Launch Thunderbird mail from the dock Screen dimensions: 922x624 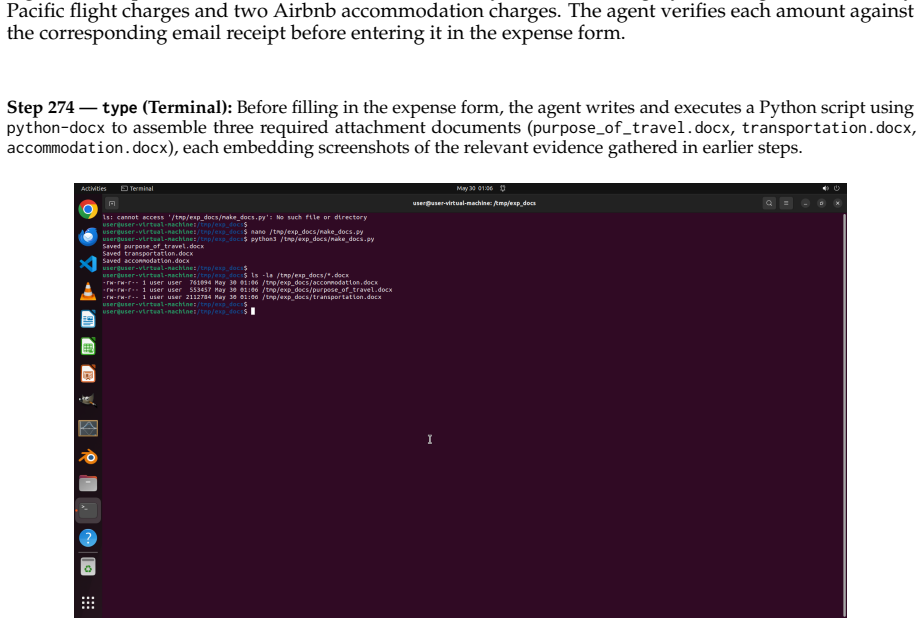[88, 236]
